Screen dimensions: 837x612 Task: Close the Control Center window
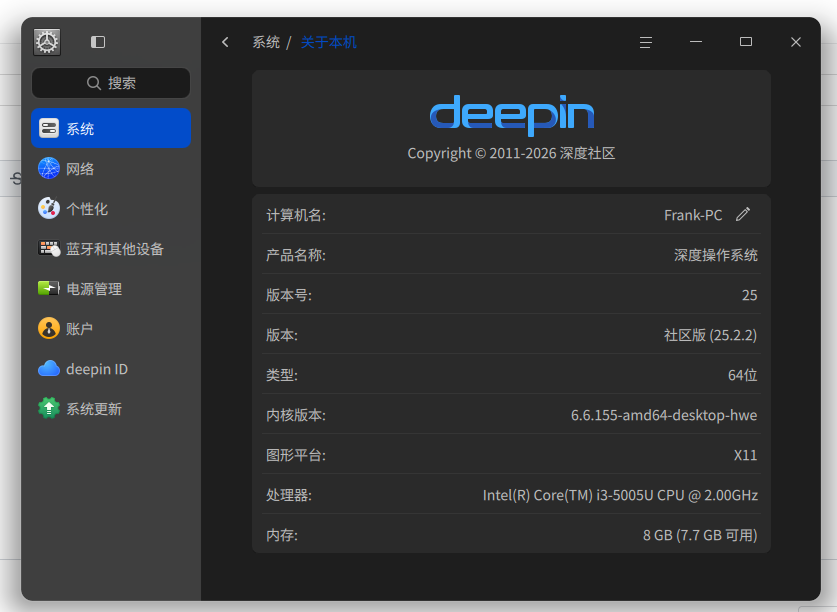(x=796, y=42)
